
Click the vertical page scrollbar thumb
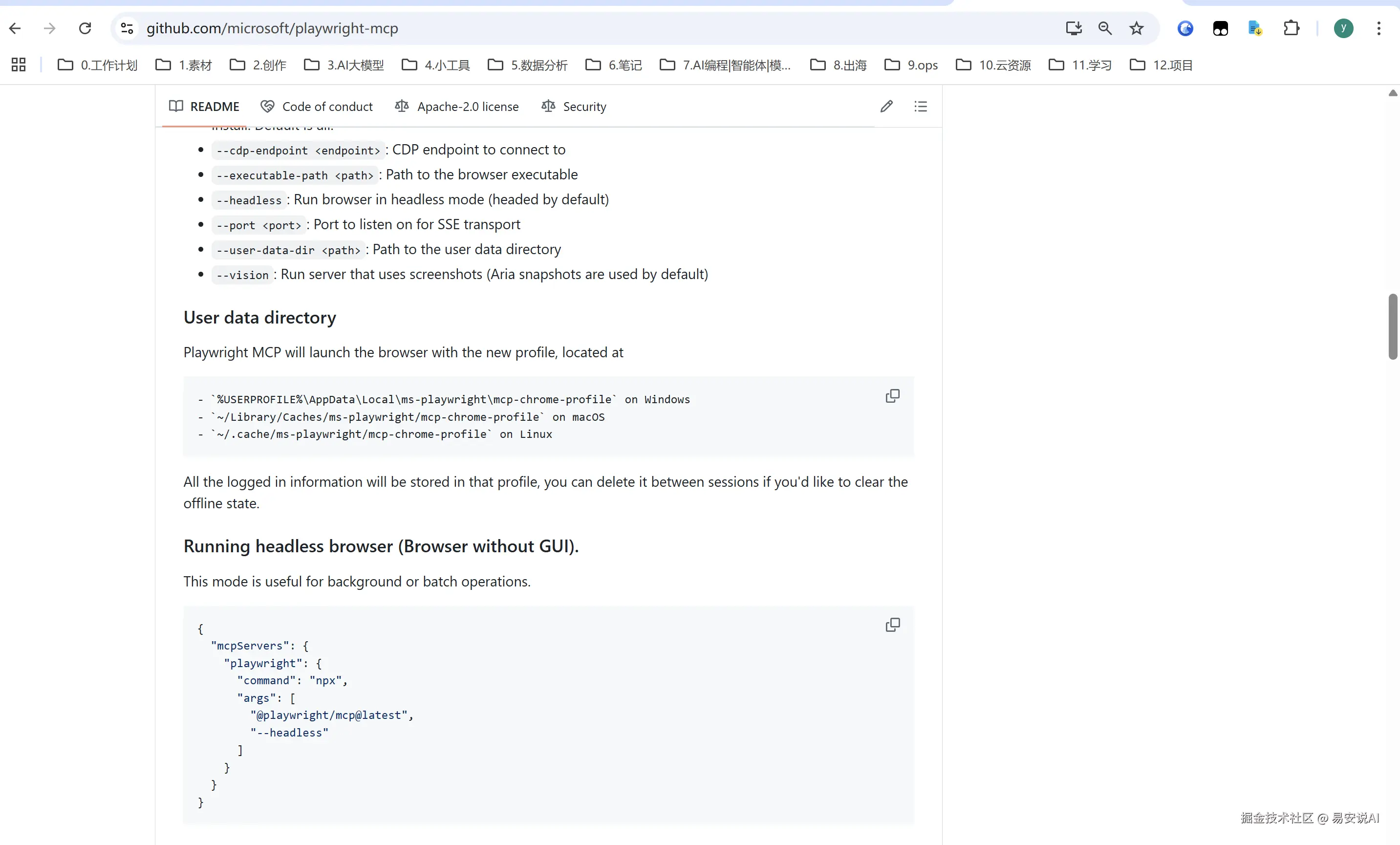(x=1393, y=327)
